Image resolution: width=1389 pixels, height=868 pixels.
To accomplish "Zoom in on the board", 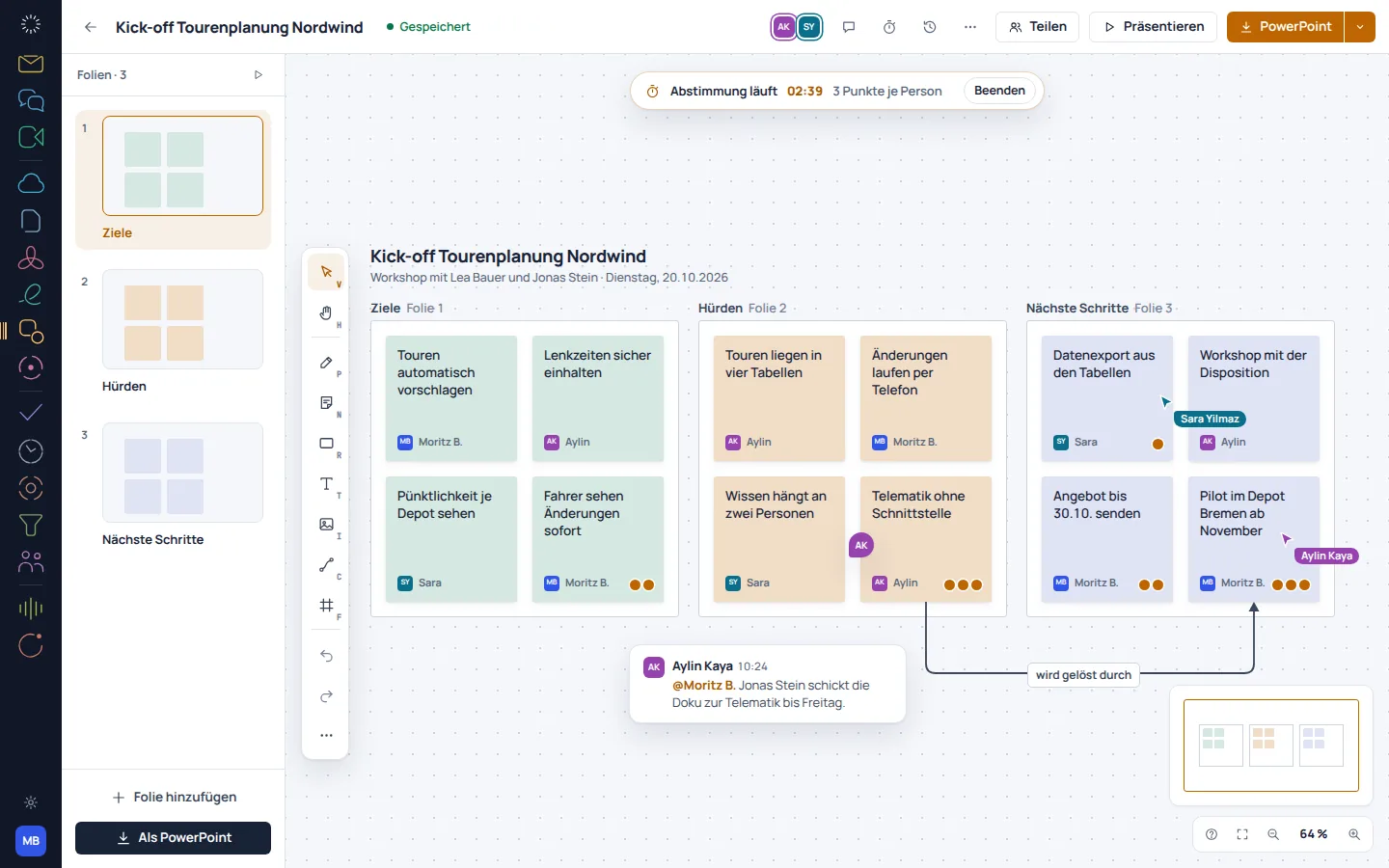I will (x=1354, y=834).
